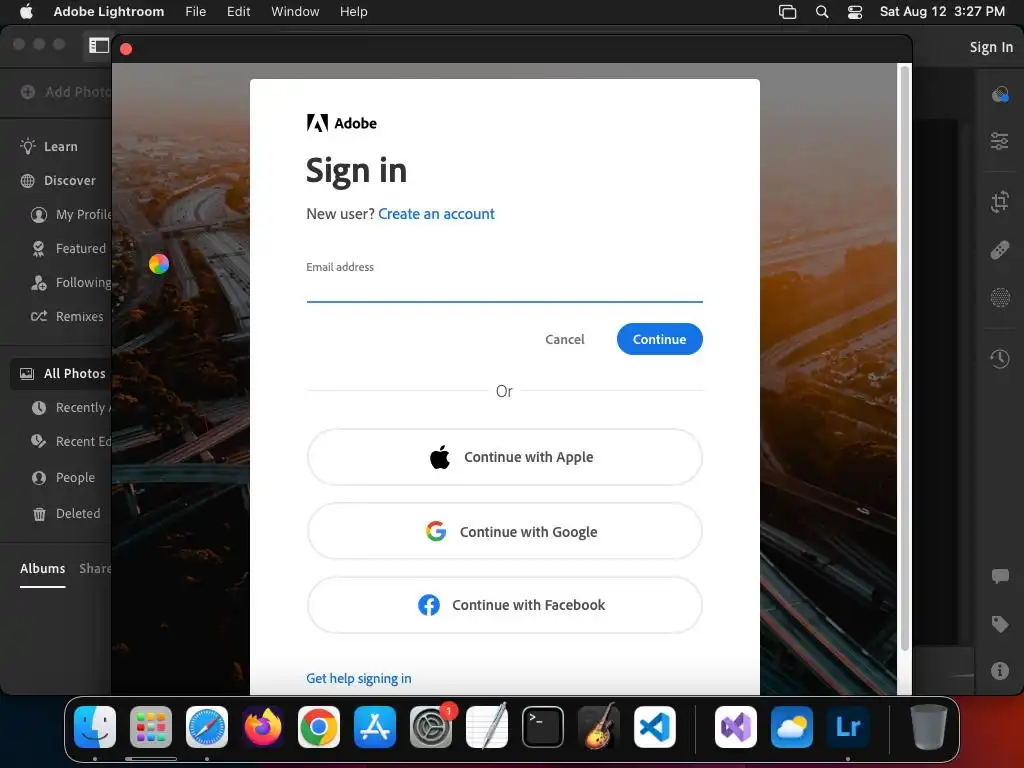Open the Discover globe icon

[27, 181]
